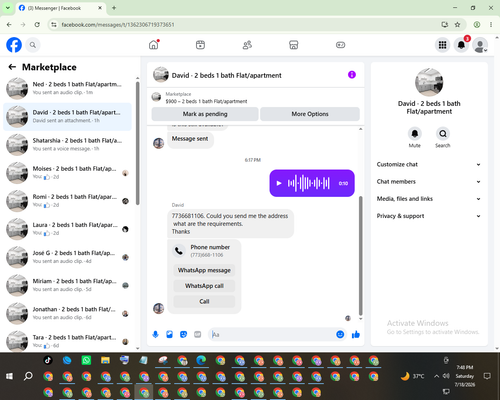Go back with the Marketplace arrow
Screen dimensions: 500x400
(x=12, y=67)
